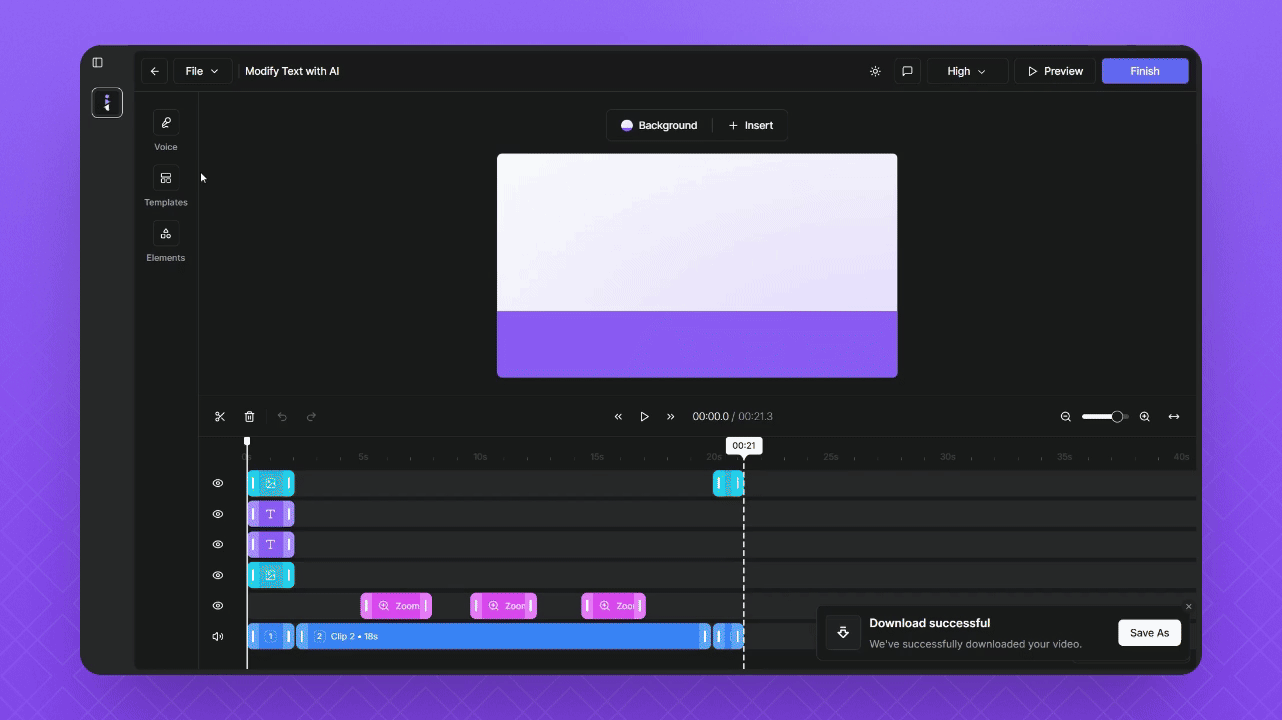Viewport: 1282px width, 720px height.
Task: Select clip 1 on the video track
Action: (x=271, y=637)
